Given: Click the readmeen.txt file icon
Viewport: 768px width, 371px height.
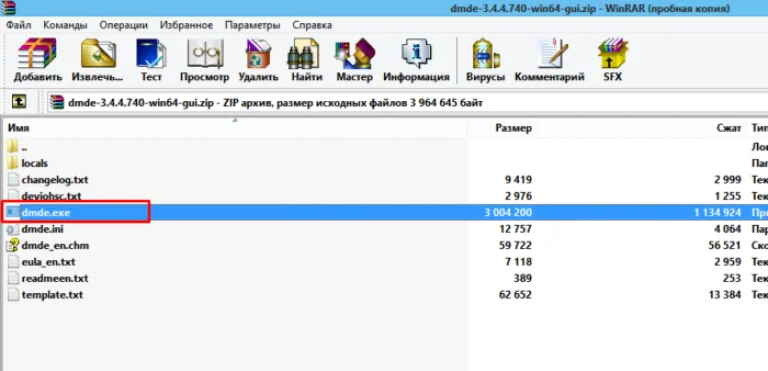Looking at the screenshot, I should tap(13, 278).
